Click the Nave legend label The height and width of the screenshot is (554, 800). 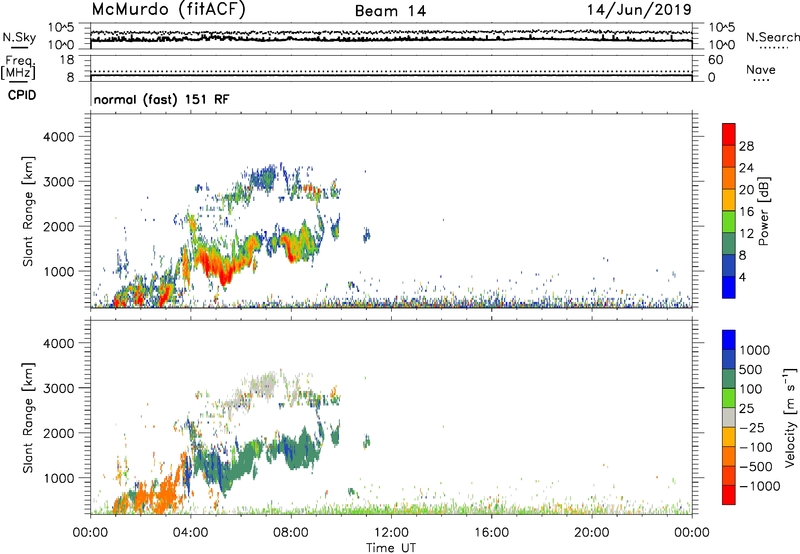(x=761, y=69)
